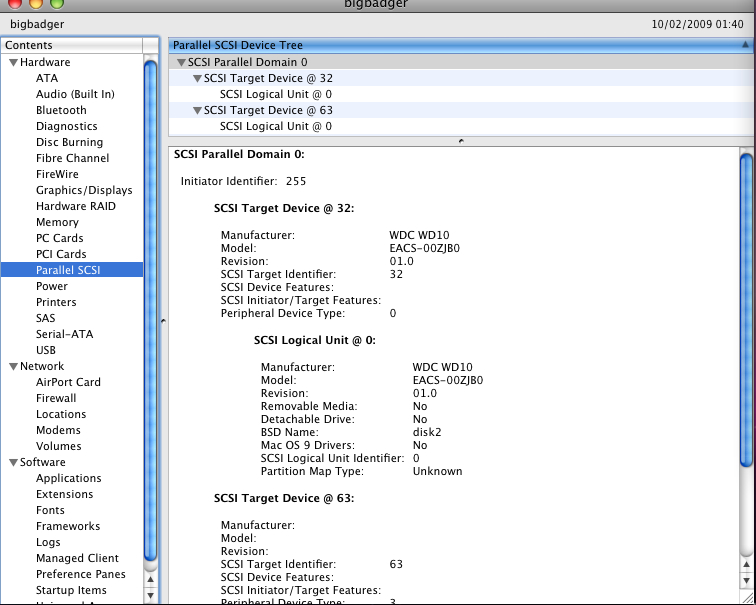Click the Parallel SCSI Device Tree sort arrow
This screenshot has width=756, height=605.
click(745, 44)
